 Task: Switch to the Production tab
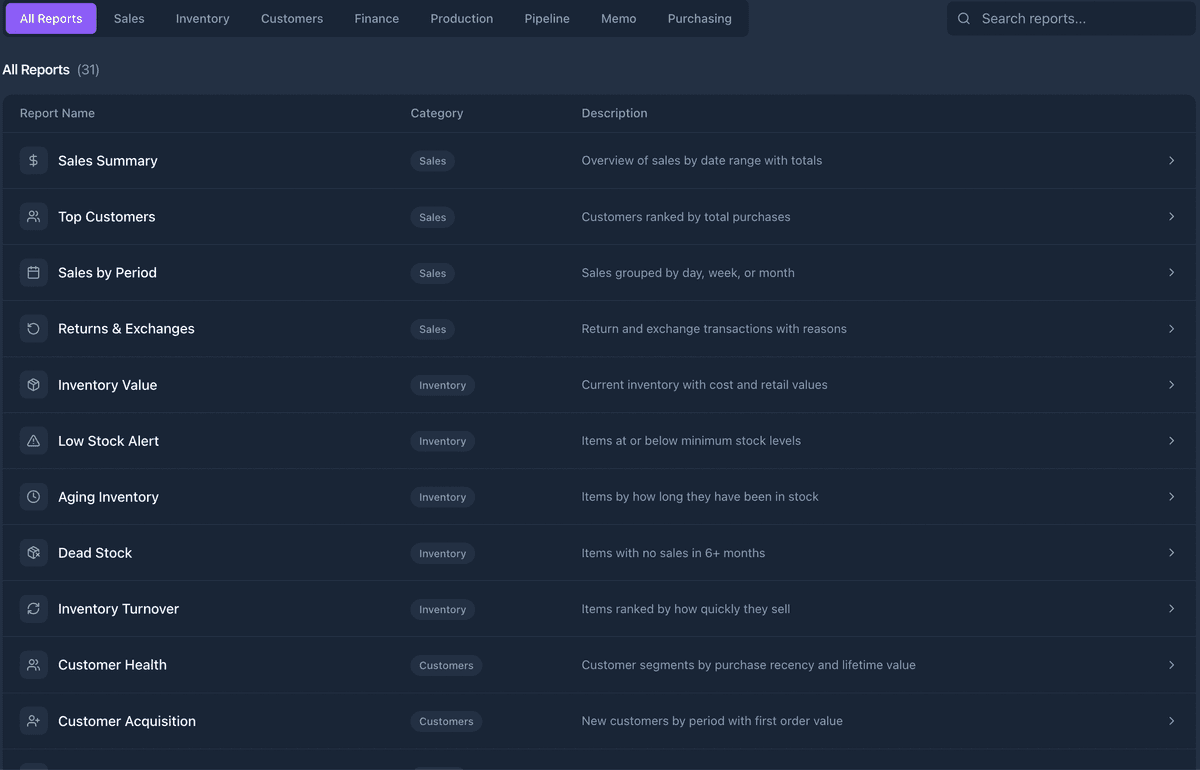461,18
